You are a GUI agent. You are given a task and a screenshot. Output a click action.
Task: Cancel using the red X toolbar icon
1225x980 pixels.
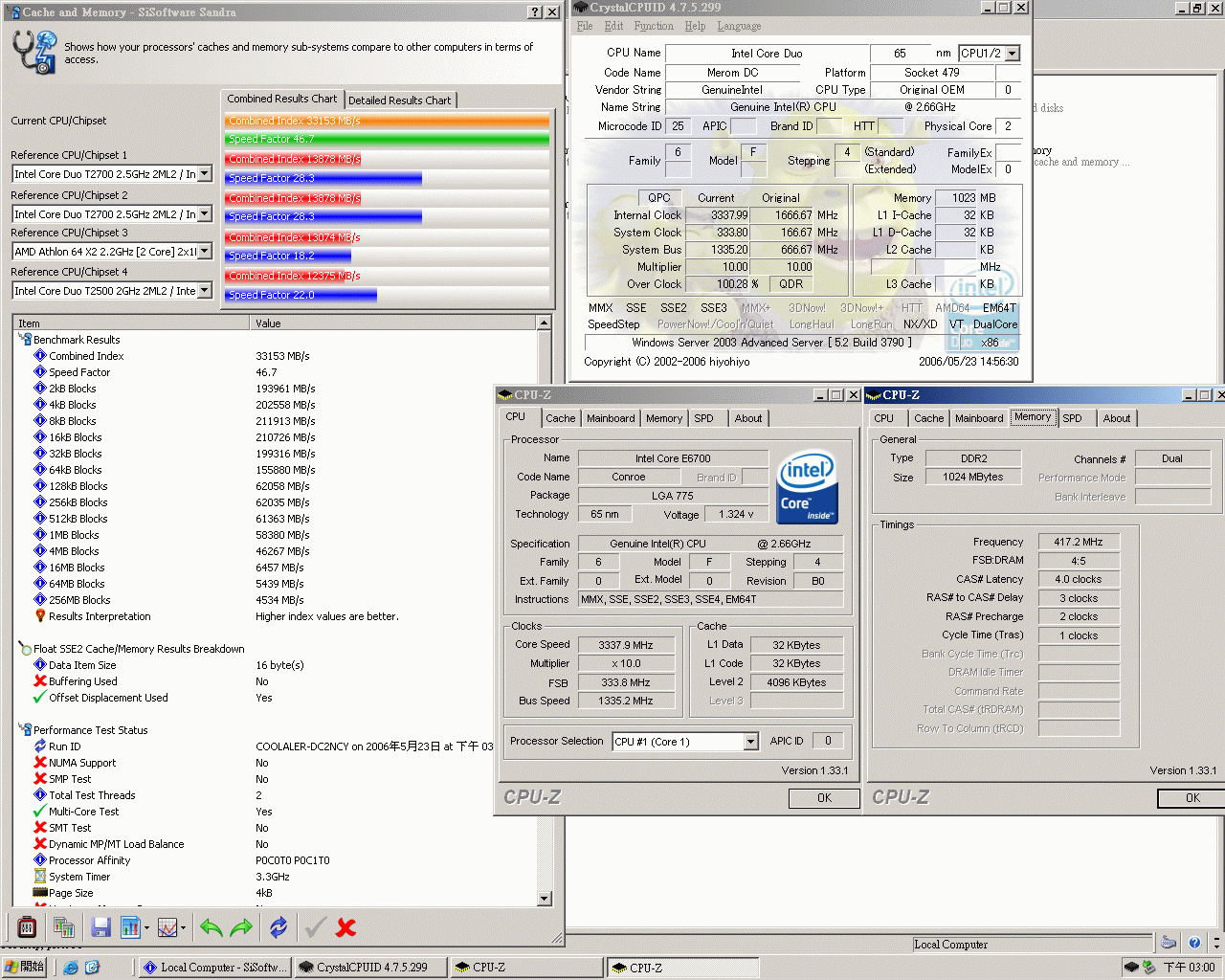click(346, 926)
